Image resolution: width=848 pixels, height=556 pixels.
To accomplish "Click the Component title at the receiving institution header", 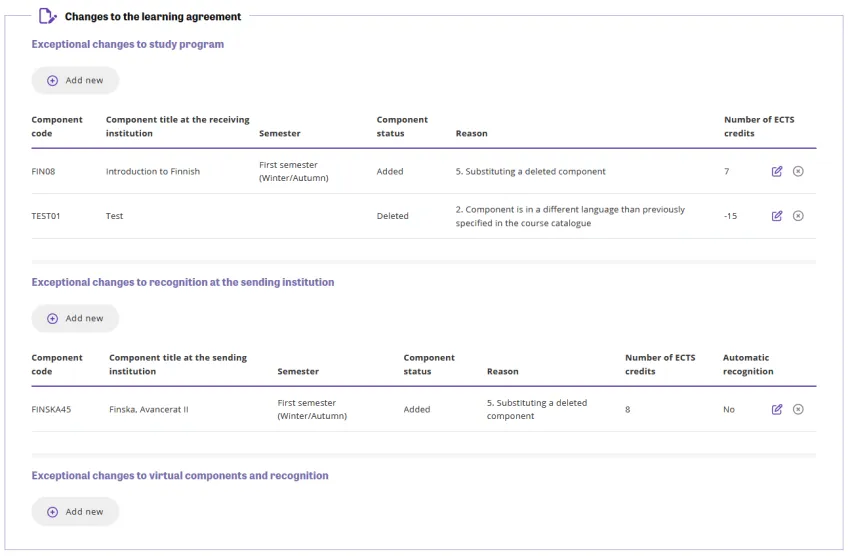I will coord(178,127).
